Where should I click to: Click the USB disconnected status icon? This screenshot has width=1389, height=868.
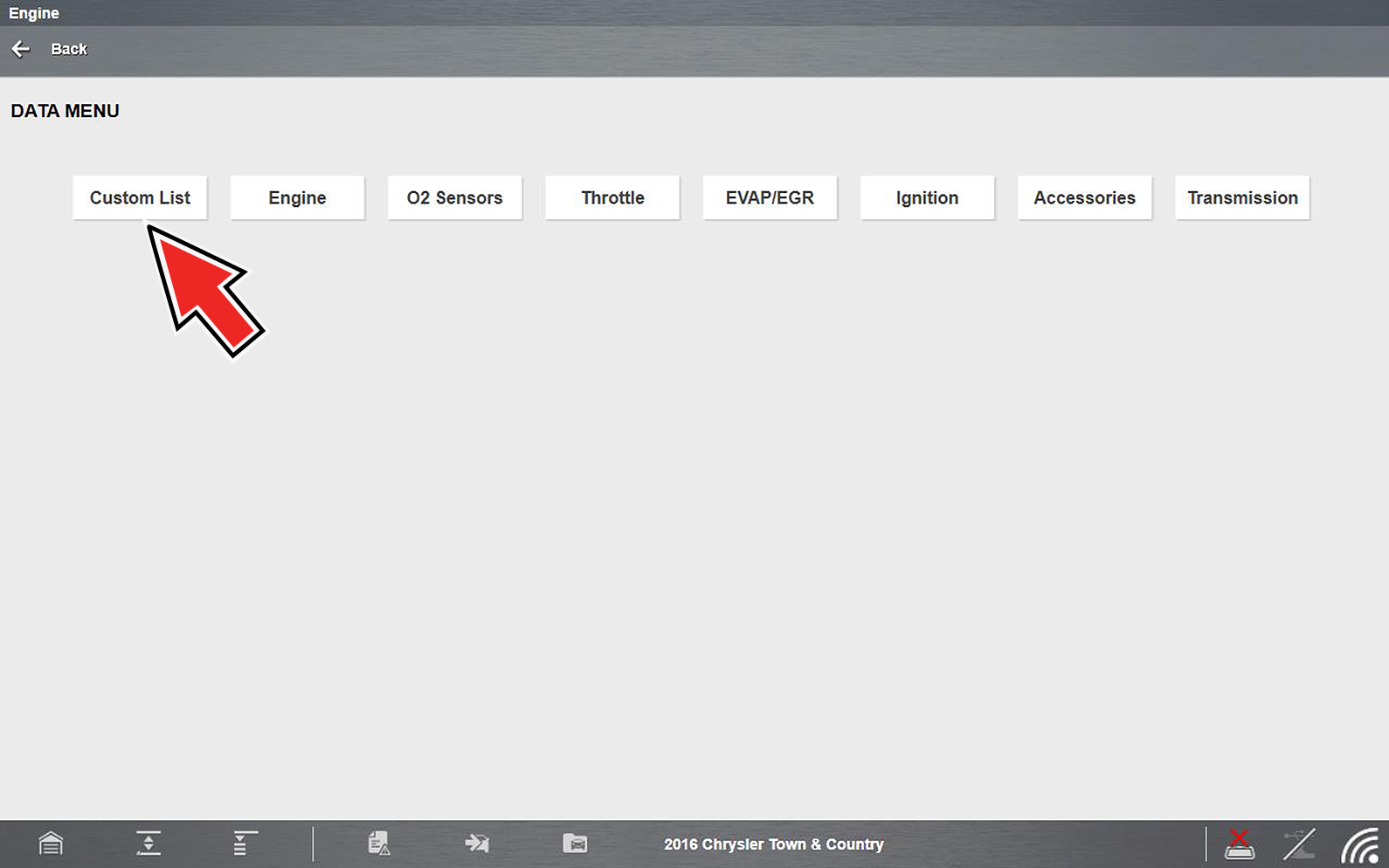point(1299,844)
